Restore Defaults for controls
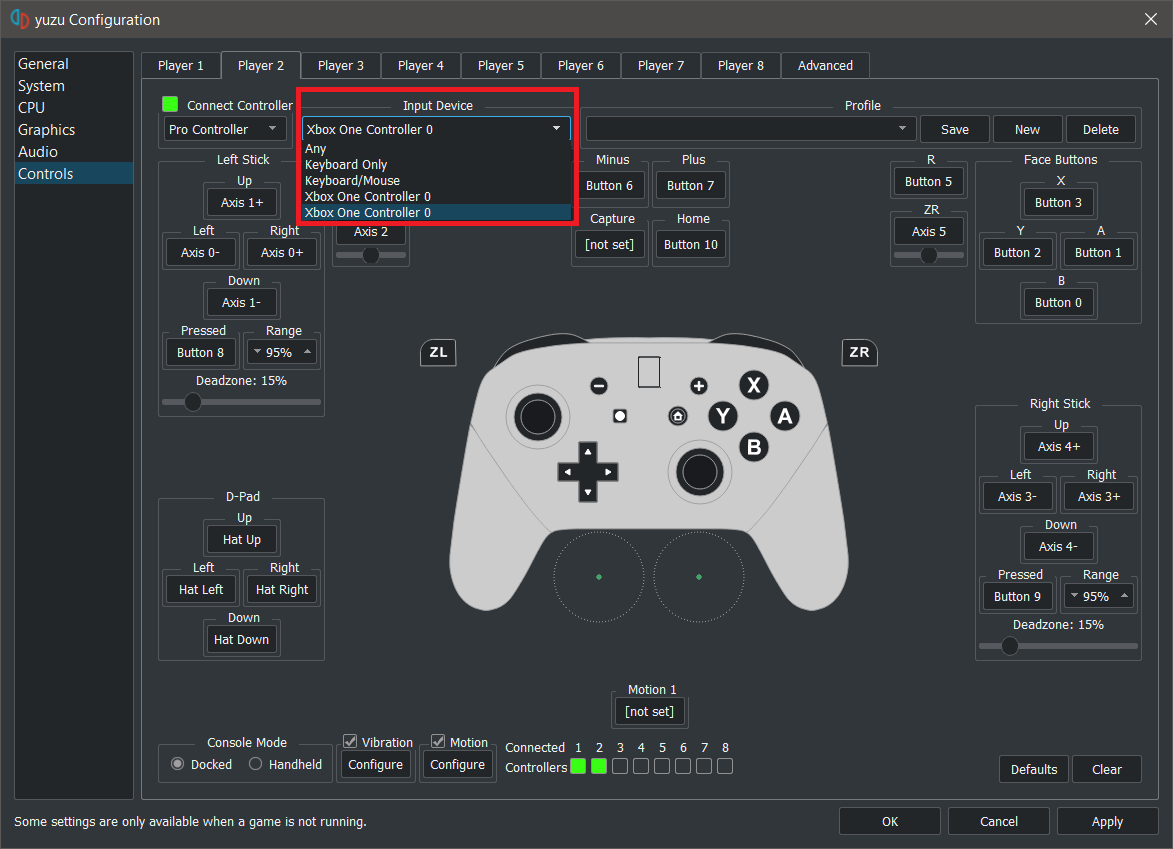This screenshot has height=849, width=1173. pyautogui.click(x=1034, y=769)
